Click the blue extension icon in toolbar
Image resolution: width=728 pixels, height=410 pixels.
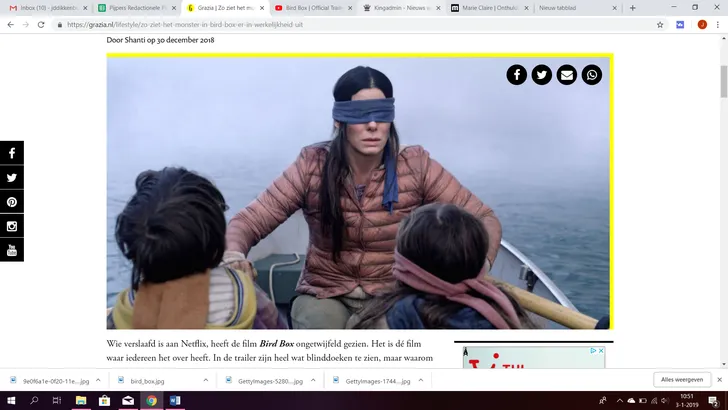coord(680,25)
